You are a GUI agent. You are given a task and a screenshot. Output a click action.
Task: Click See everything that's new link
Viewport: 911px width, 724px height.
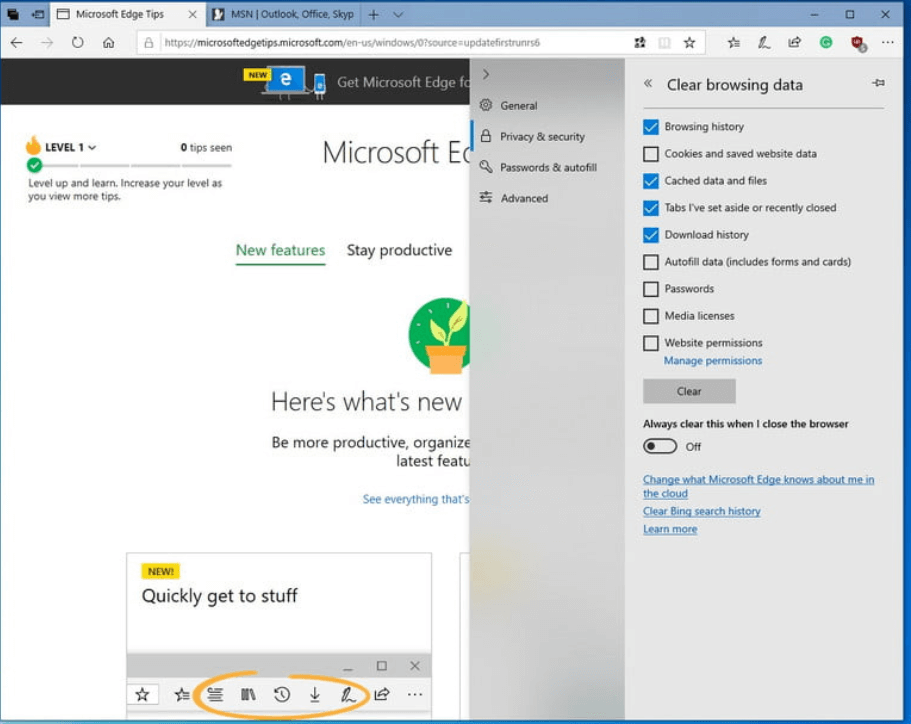pyautogui.click(x=415, y=499)
